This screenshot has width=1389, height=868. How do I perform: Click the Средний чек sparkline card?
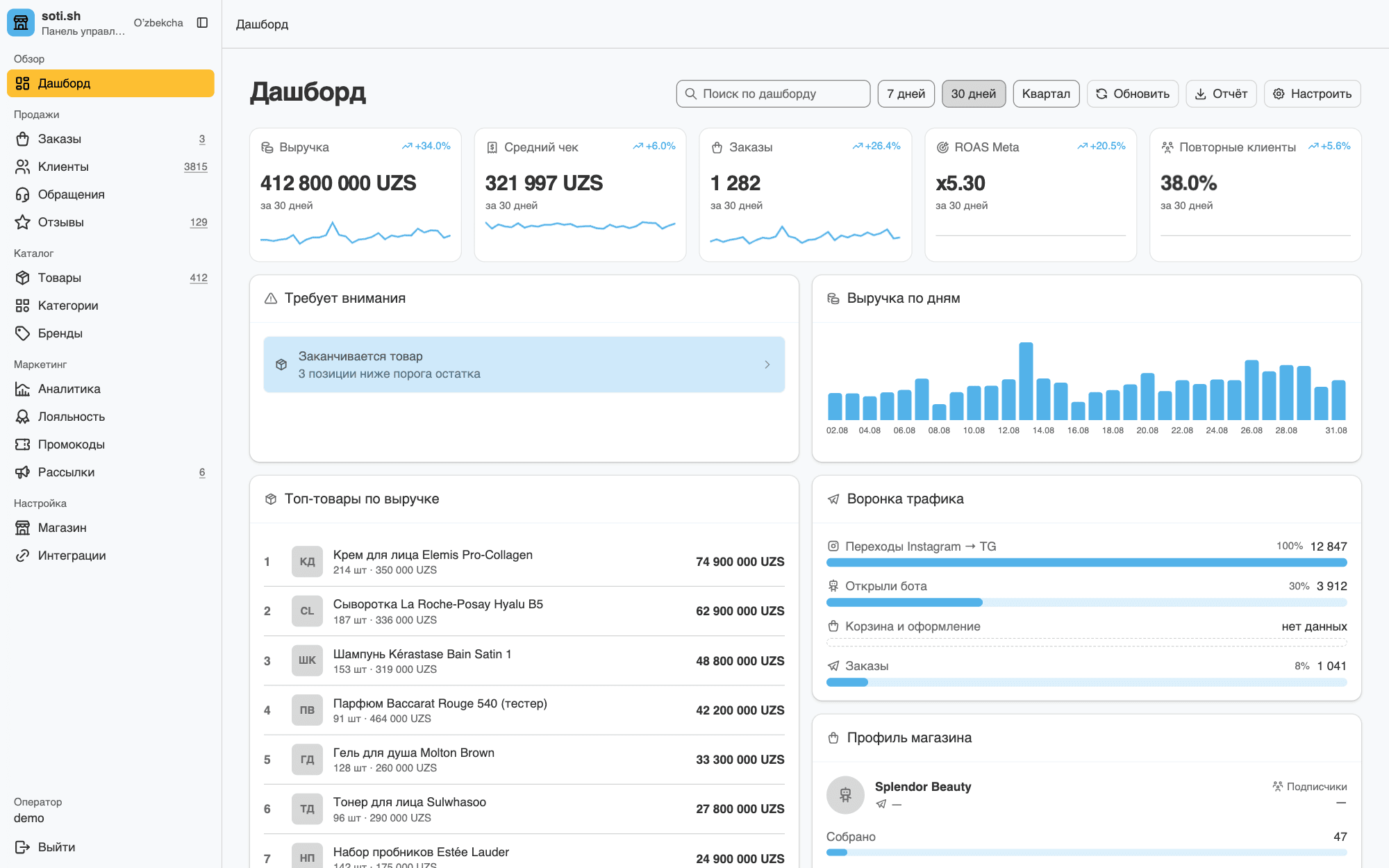pos(580,194)
